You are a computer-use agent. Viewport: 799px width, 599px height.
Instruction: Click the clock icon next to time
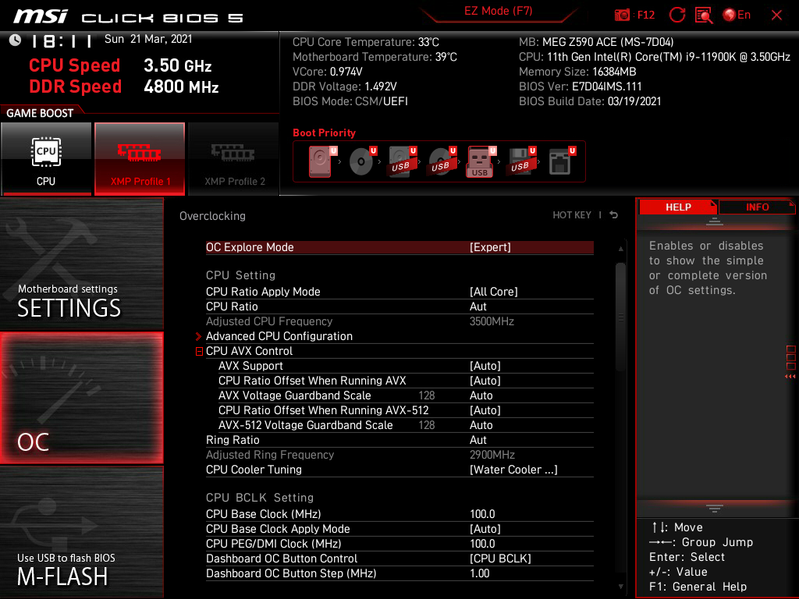(x=15, y=40)
